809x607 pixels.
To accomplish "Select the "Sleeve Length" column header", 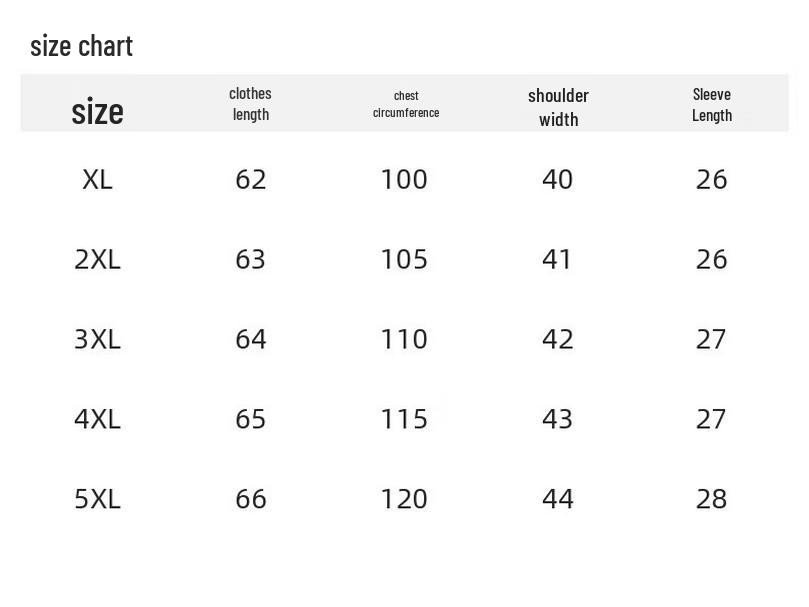I will tap(711, 104).
